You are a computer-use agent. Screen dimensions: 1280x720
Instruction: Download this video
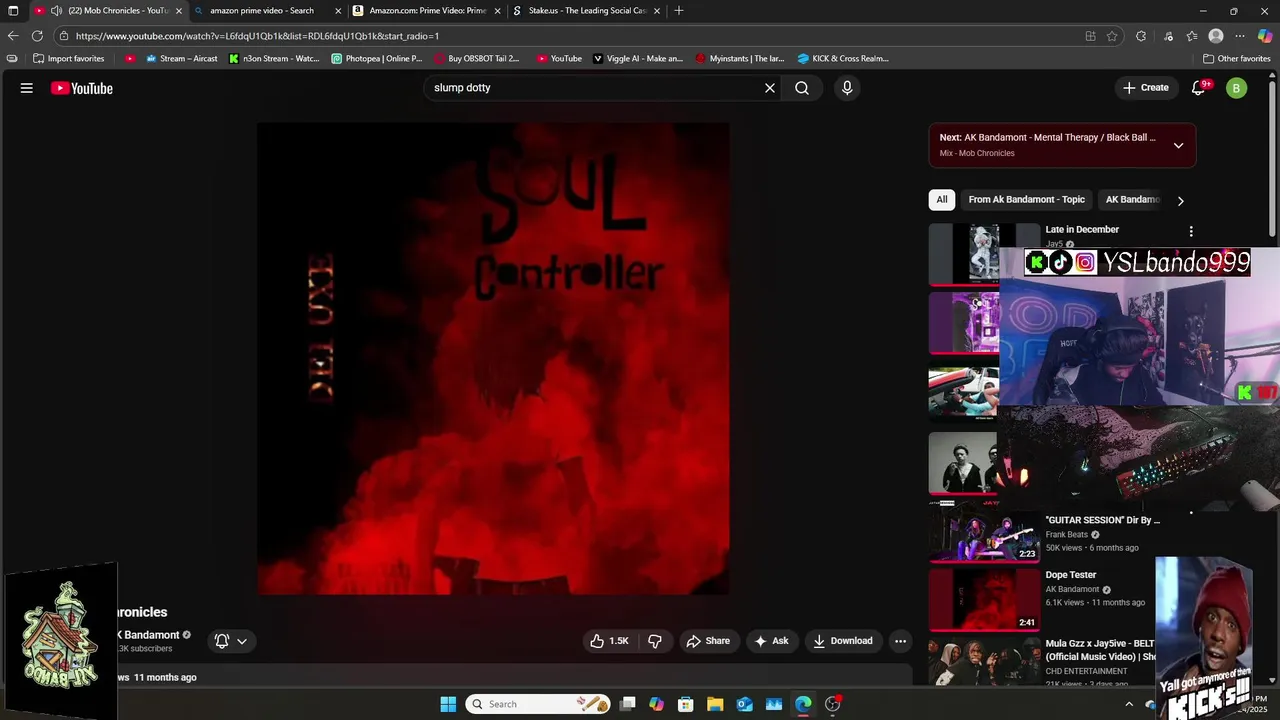[x=843, y=641]
